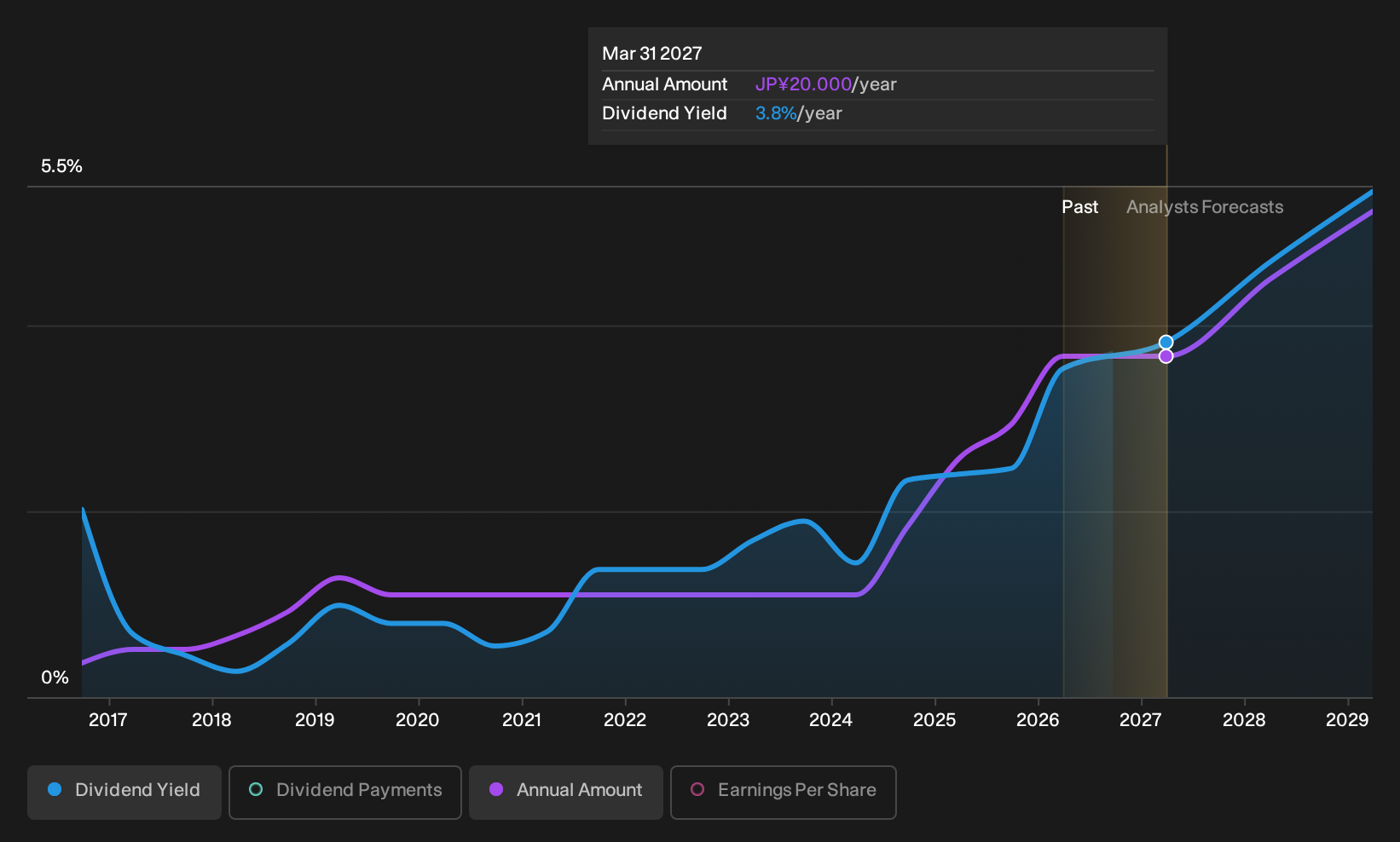This screenshot has height=842, width=1400.
Task: Click the purple Annual Amount legend dot
Action: pyautogui.click(x=496, y=789)
